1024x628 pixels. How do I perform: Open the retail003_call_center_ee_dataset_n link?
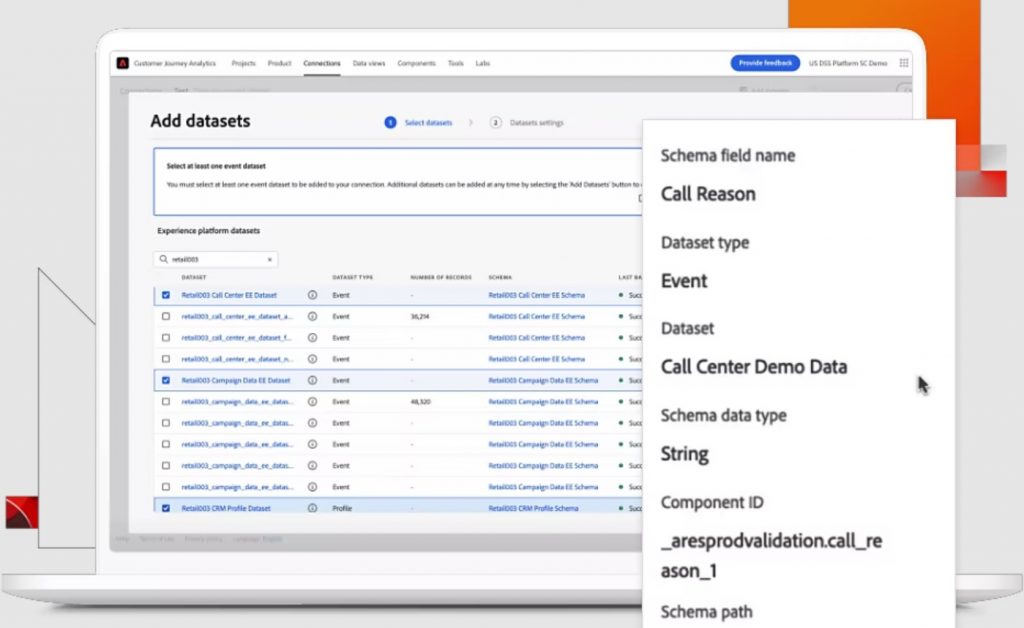(x=238, y=359)
